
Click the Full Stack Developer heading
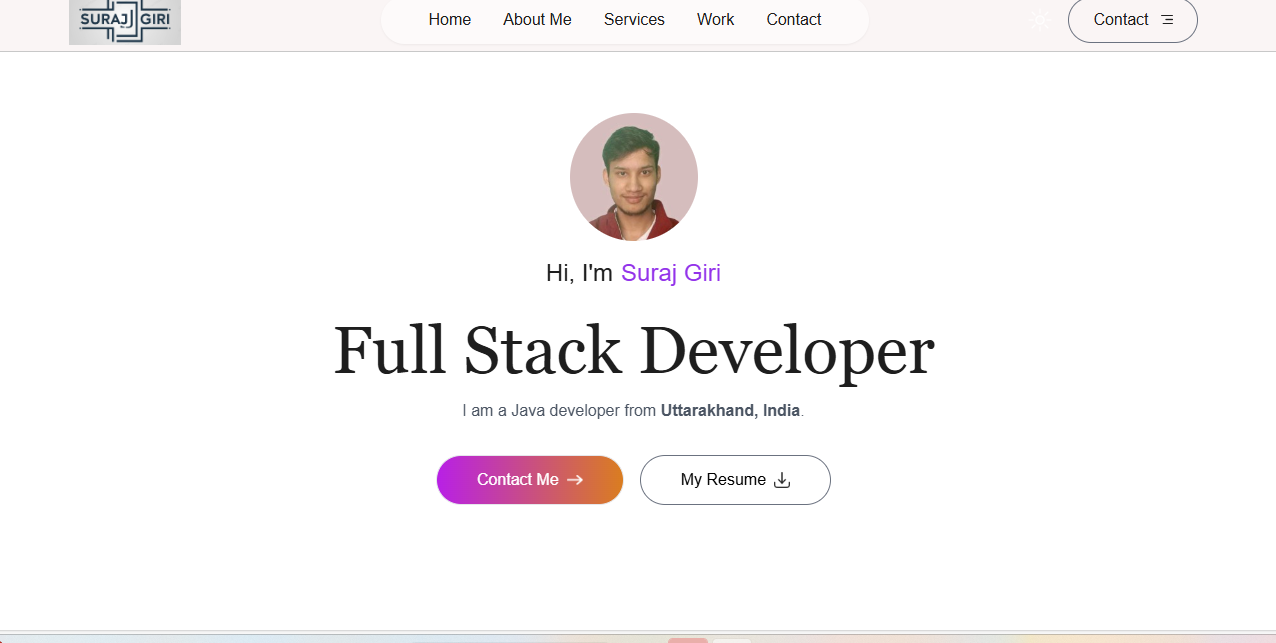coord(634,351)
